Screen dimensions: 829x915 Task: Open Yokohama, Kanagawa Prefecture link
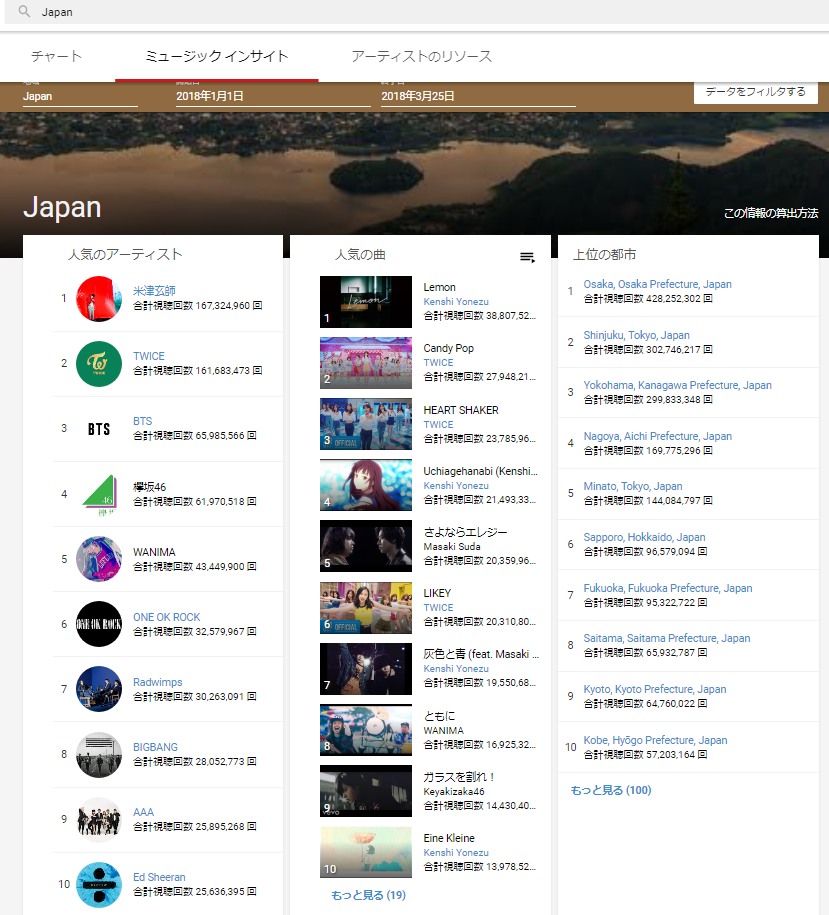click(677, 385)
